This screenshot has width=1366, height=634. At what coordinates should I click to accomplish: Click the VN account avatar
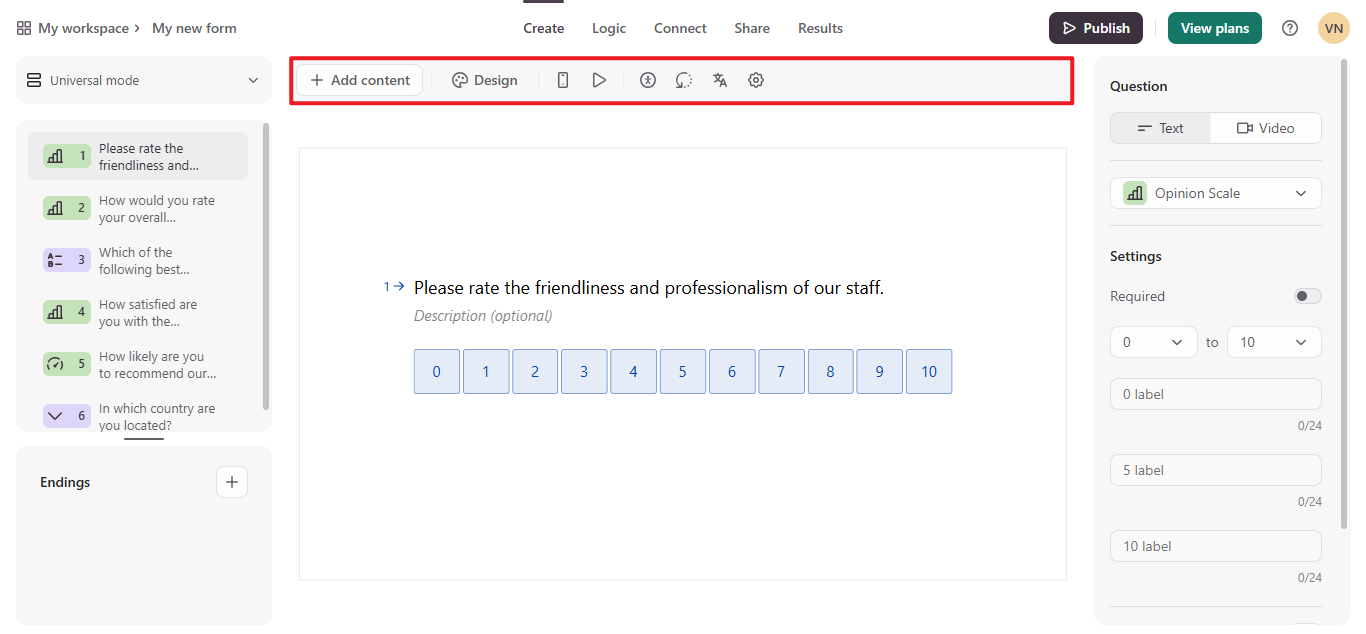tap(1333, 27)
